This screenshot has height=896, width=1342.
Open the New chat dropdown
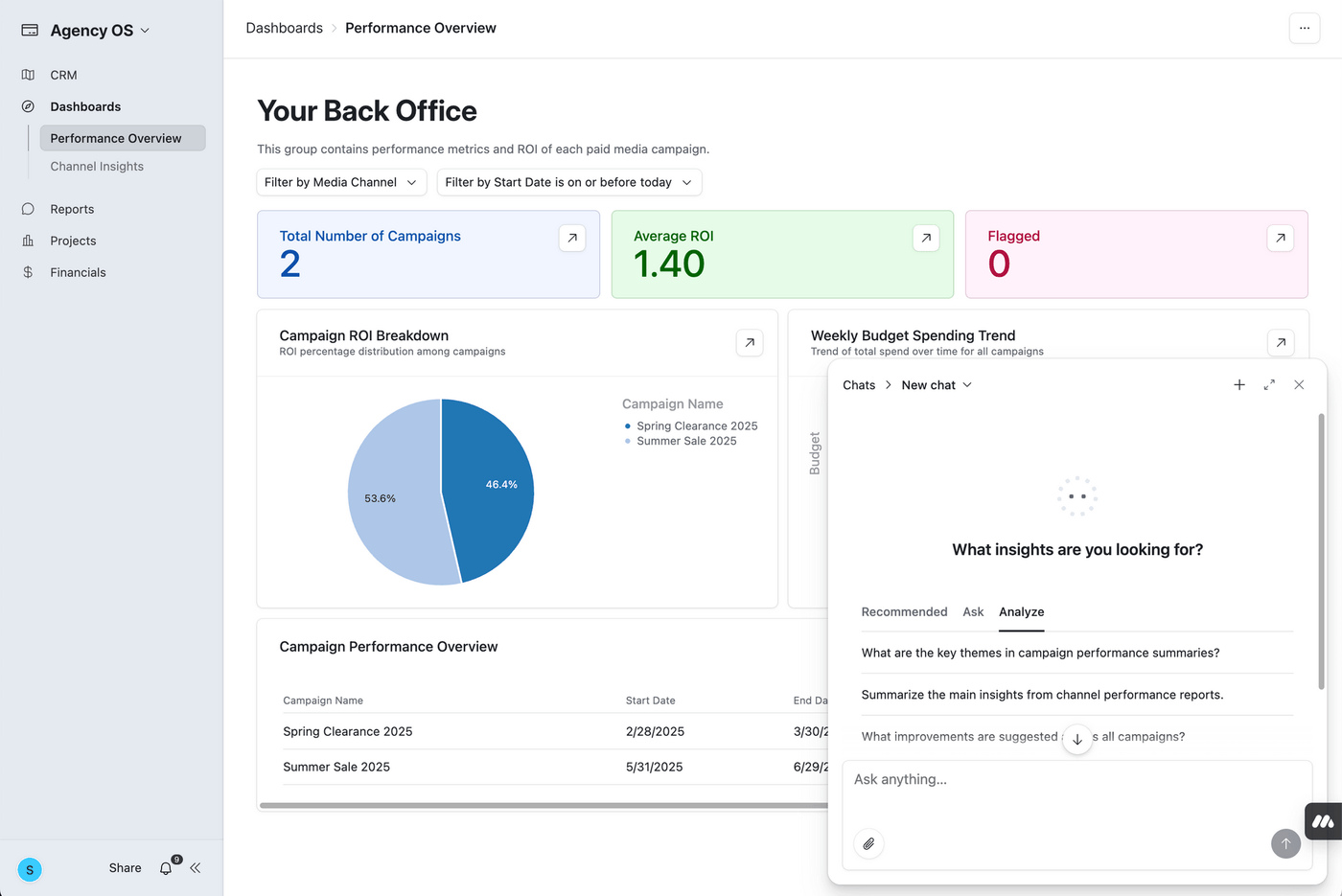(937, 385)
